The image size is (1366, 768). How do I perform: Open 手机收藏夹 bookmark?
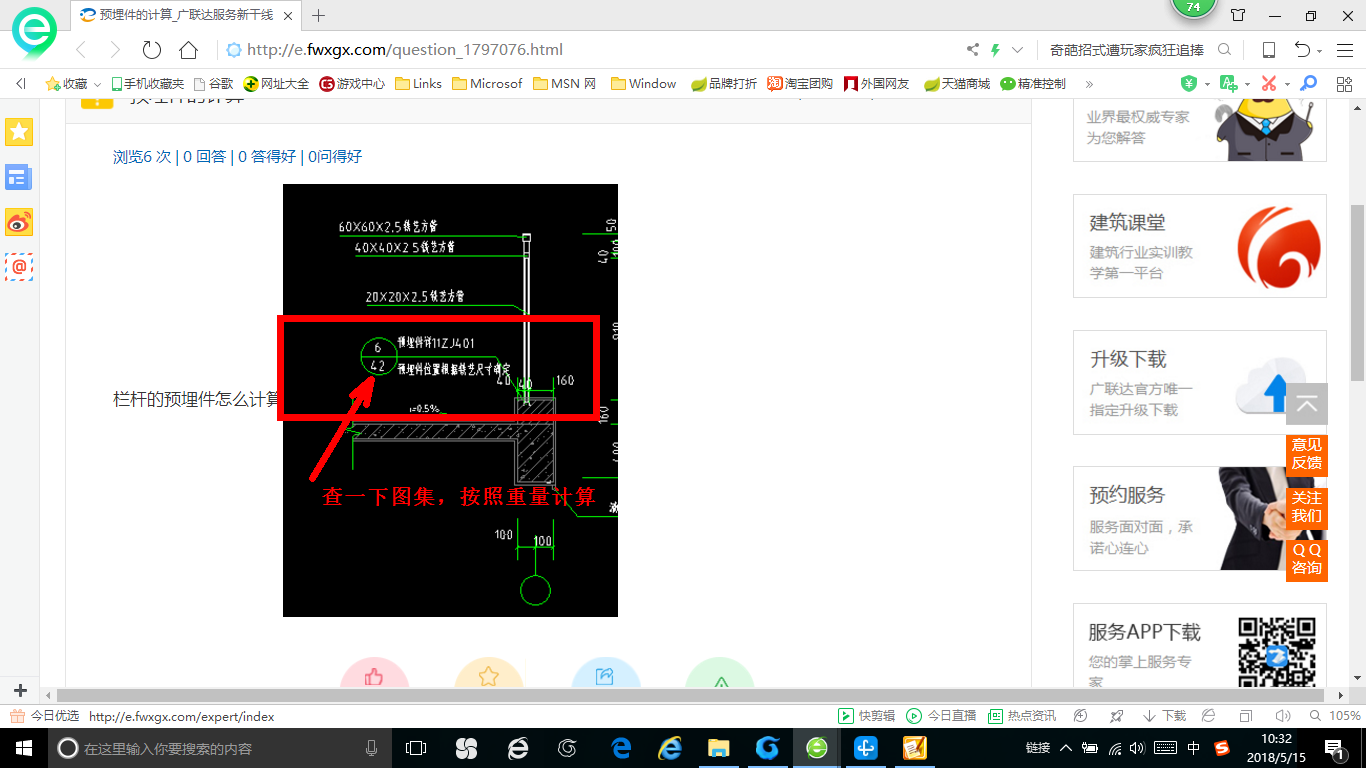[147, 84]
